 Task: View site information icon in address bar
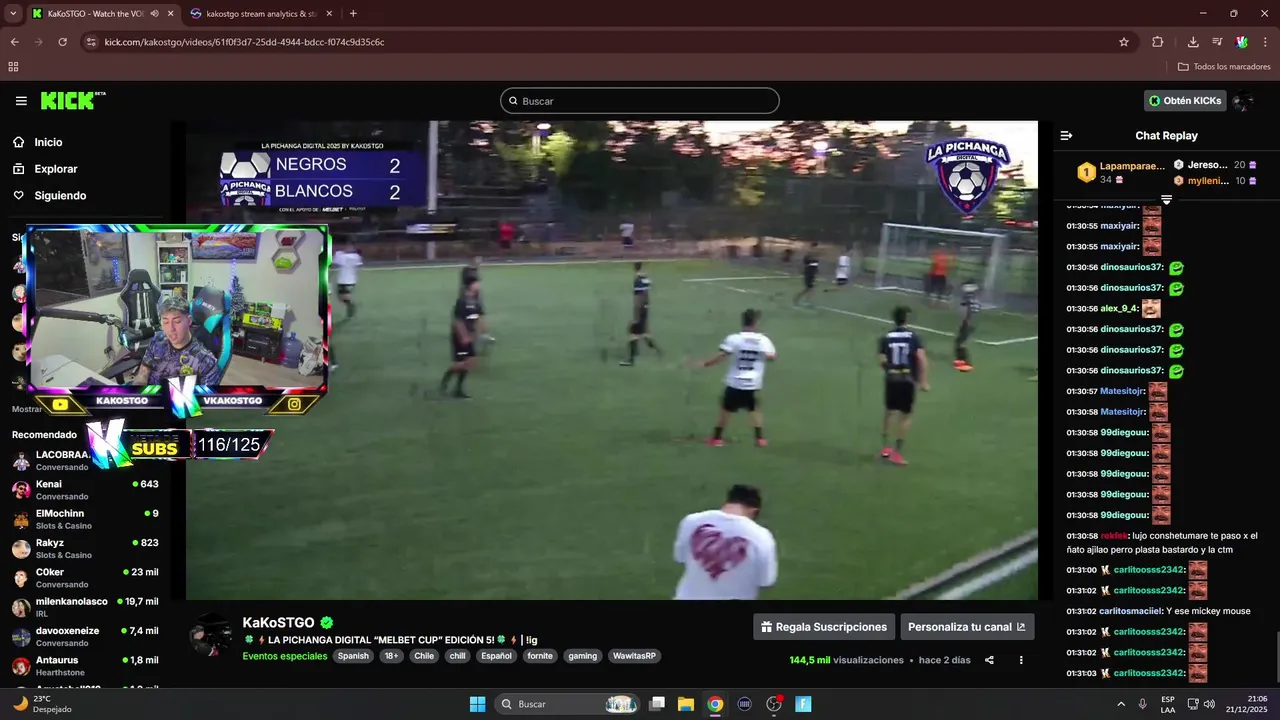click(x=91, y=42)
